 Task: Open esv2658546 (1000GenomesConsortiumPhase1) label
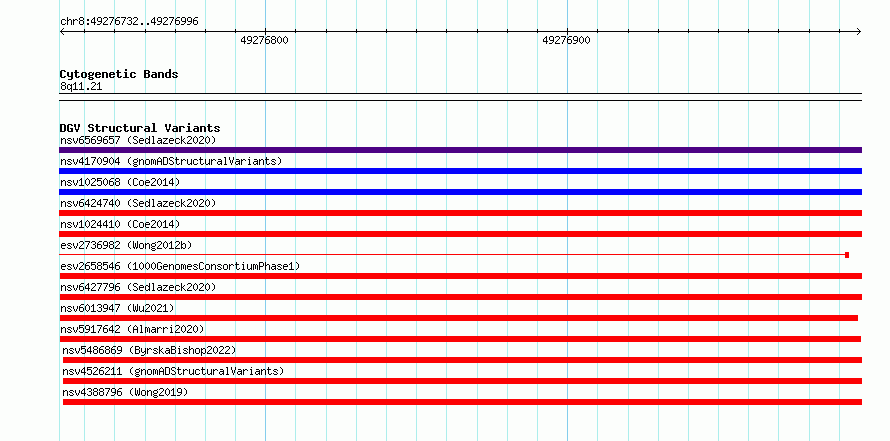180,266
